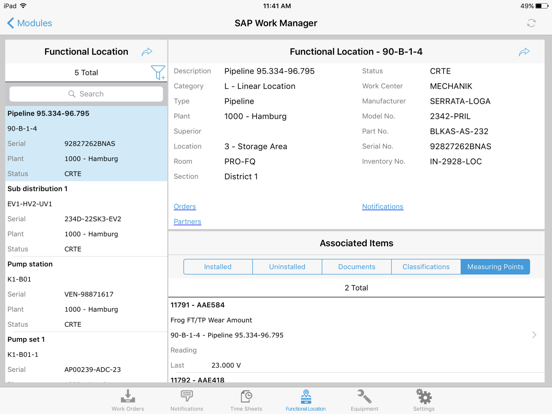The width and height of the screenshot is (552, 414).
Task: Click model number 2342-PRIL
Action: [450, 116]
